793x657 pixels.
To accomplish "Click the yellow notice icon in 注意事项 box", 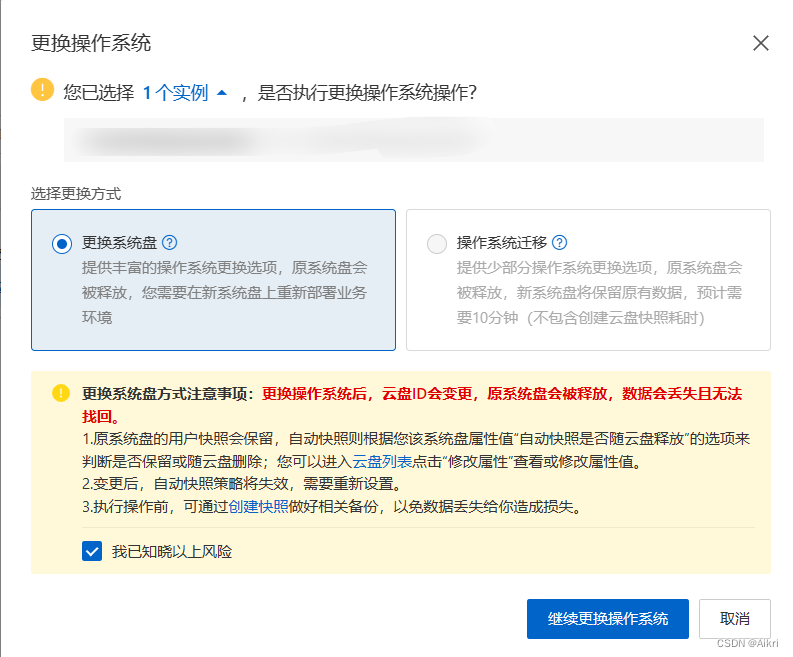I will (x=61, y=393).
